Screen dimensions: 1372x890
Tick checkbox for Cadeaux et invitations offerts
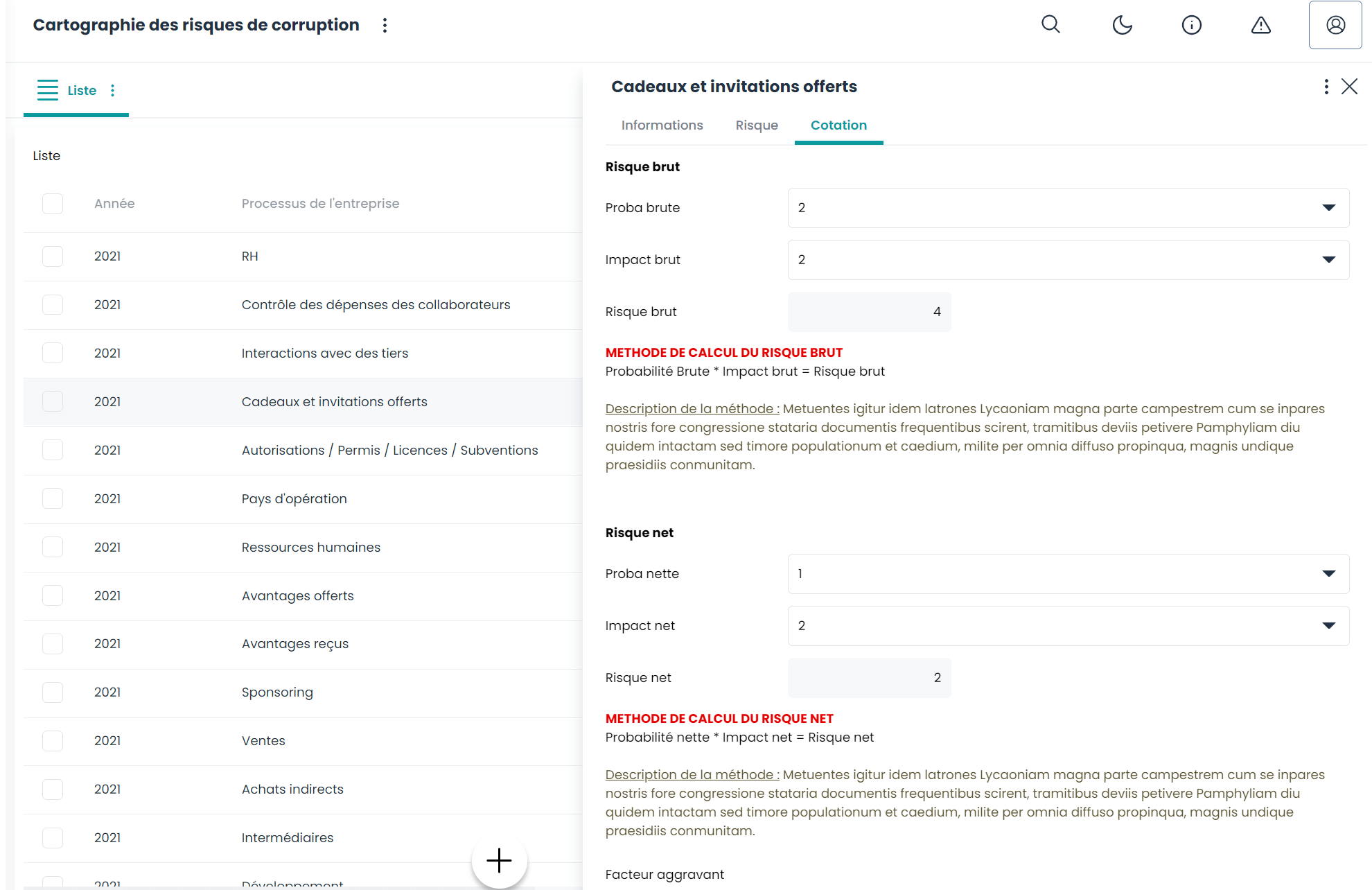point(53,402)
